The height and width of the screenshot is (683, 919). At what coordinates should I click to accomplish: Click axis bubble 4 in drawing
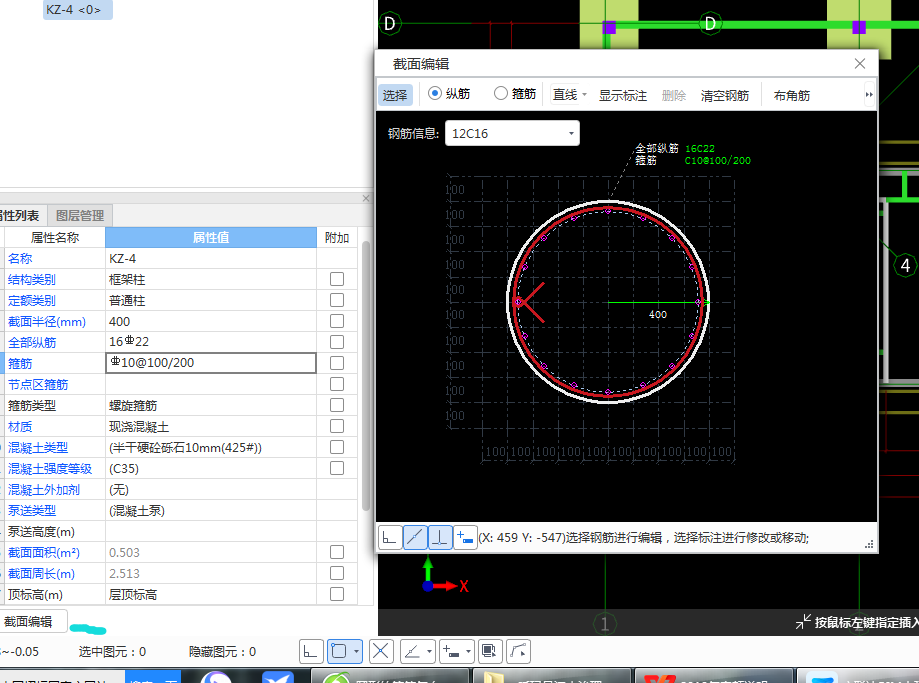(906, 266)
